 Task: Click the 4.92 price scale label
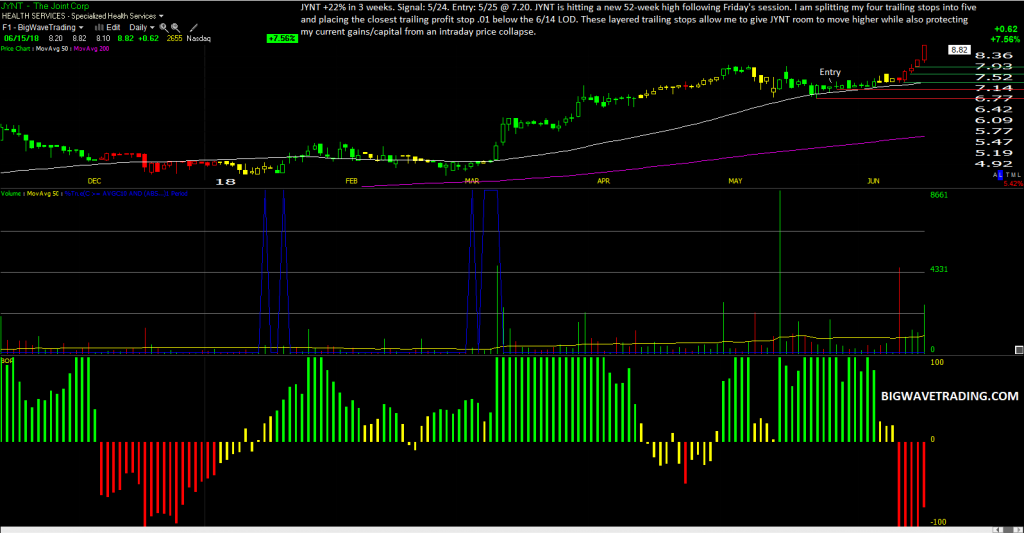point(993,163)
